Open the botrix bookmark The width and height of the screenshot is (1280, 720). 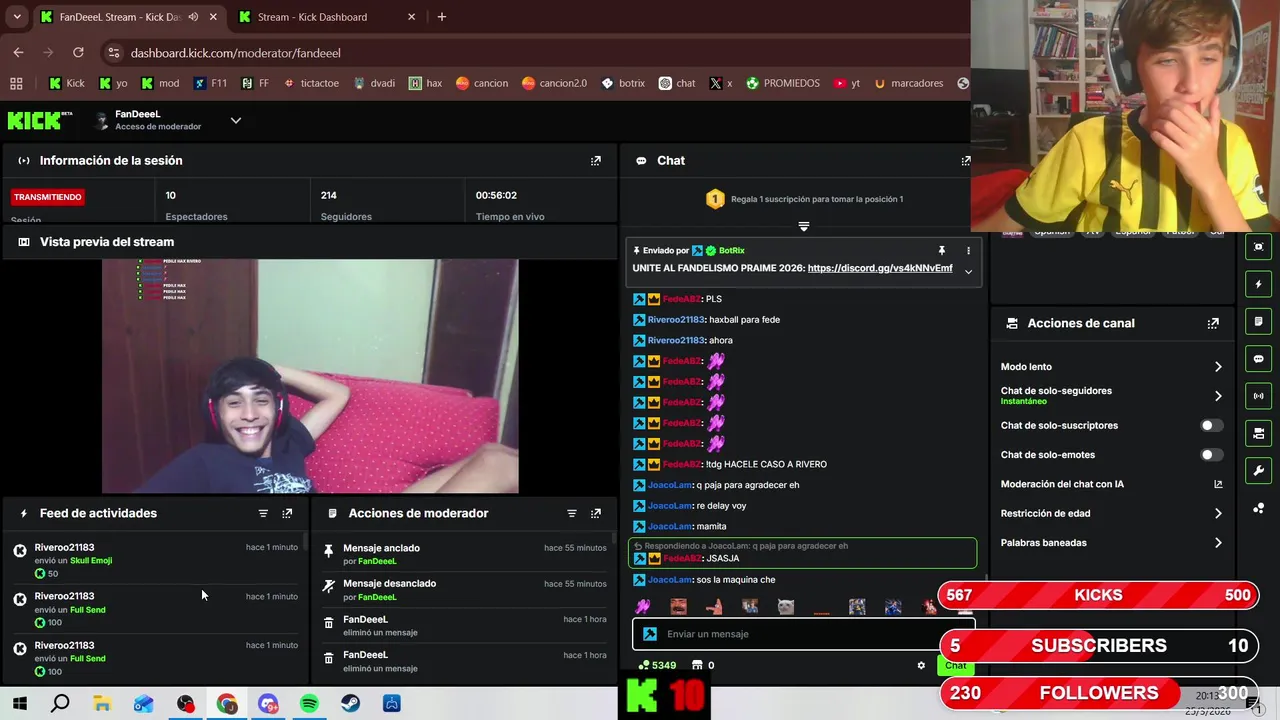pyautogui.click(x=622, y=83)
